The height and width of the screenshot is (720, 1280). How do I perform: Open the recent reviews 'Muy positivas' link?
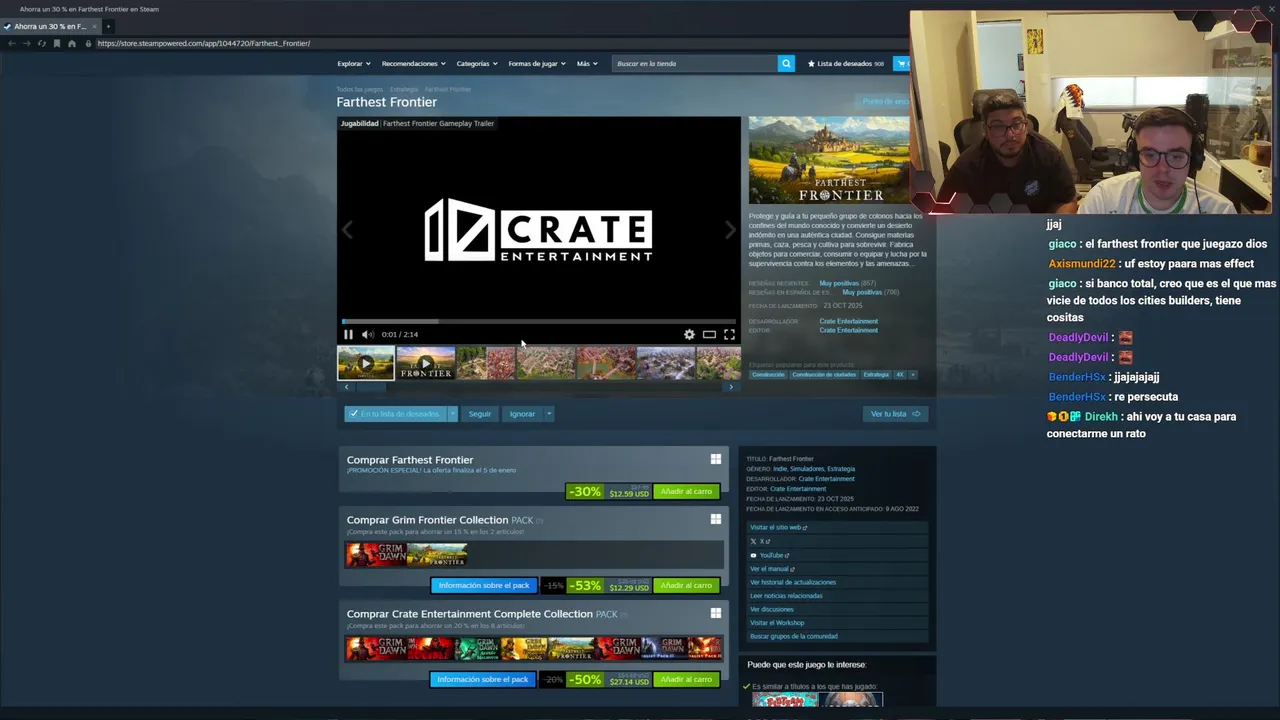coord(839,283)
